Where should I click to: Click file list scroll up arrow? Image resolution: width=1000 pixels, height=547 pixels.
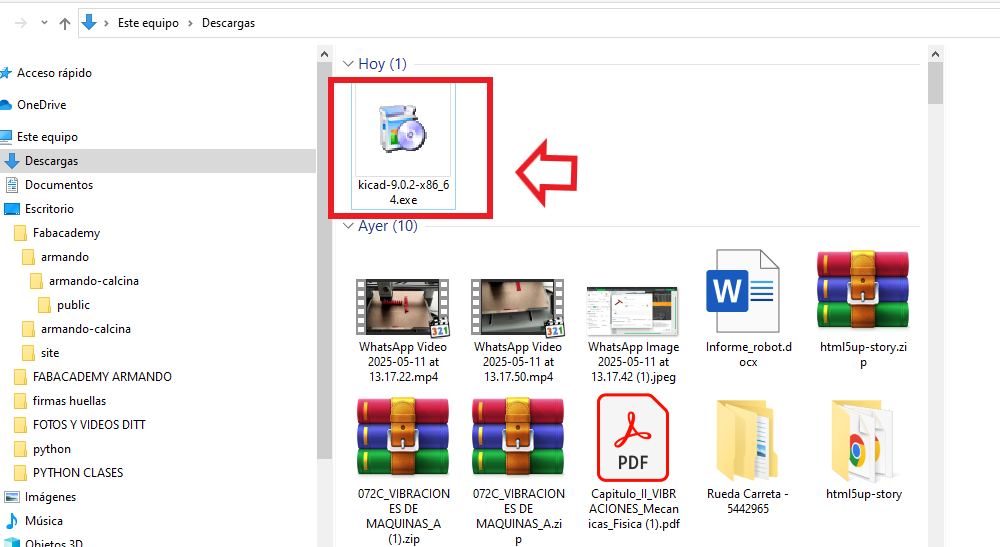point(936,54)
